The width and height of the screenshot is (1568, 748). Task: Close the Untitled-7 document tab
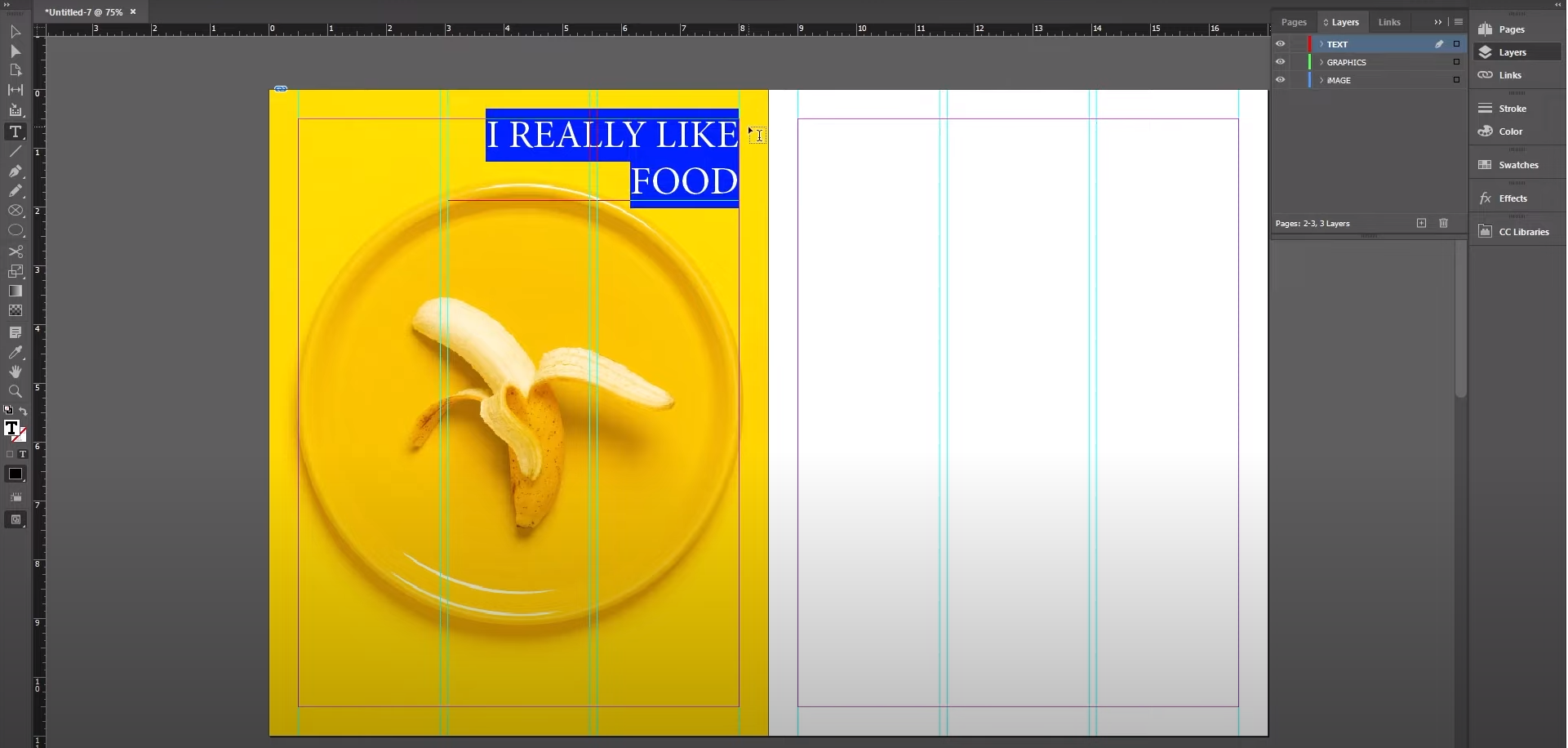point(133,12)
